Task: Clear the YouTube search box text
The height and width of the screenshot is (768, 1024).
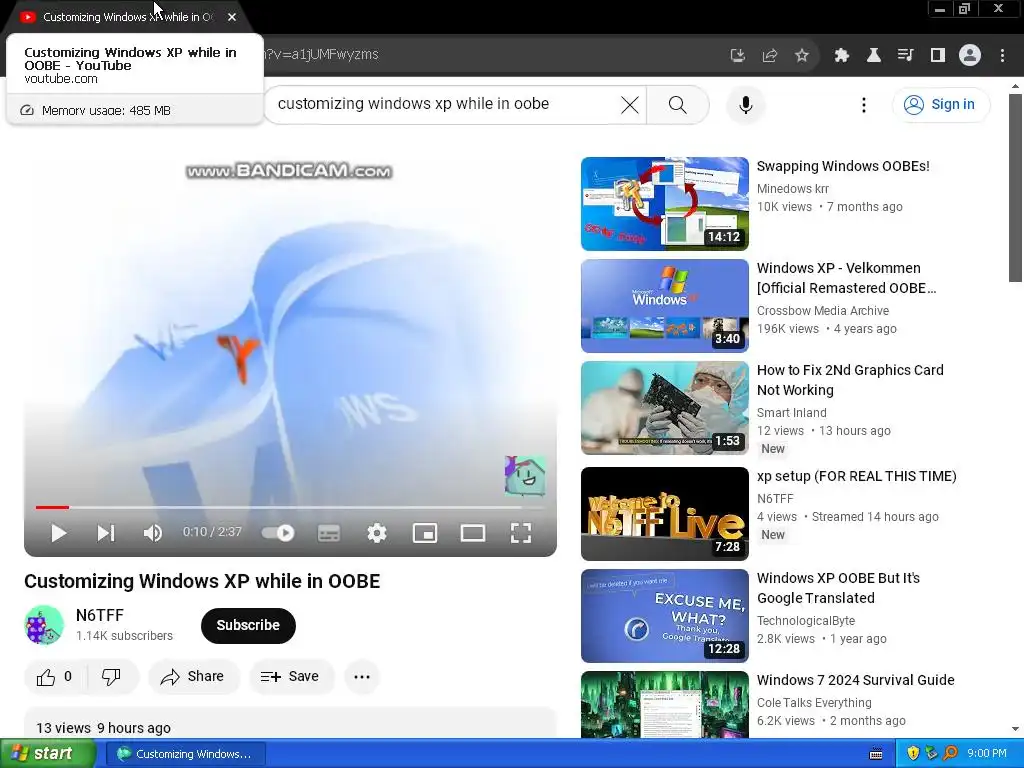Action: tap(630, 104)
